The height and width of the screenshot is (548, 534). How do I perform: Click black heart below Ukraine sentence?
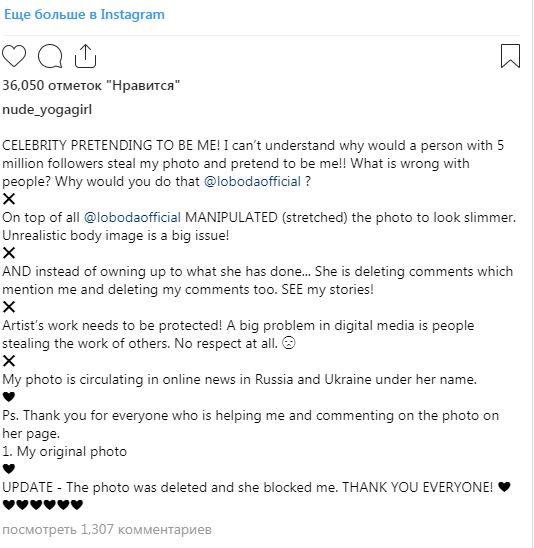coord(9,397)
